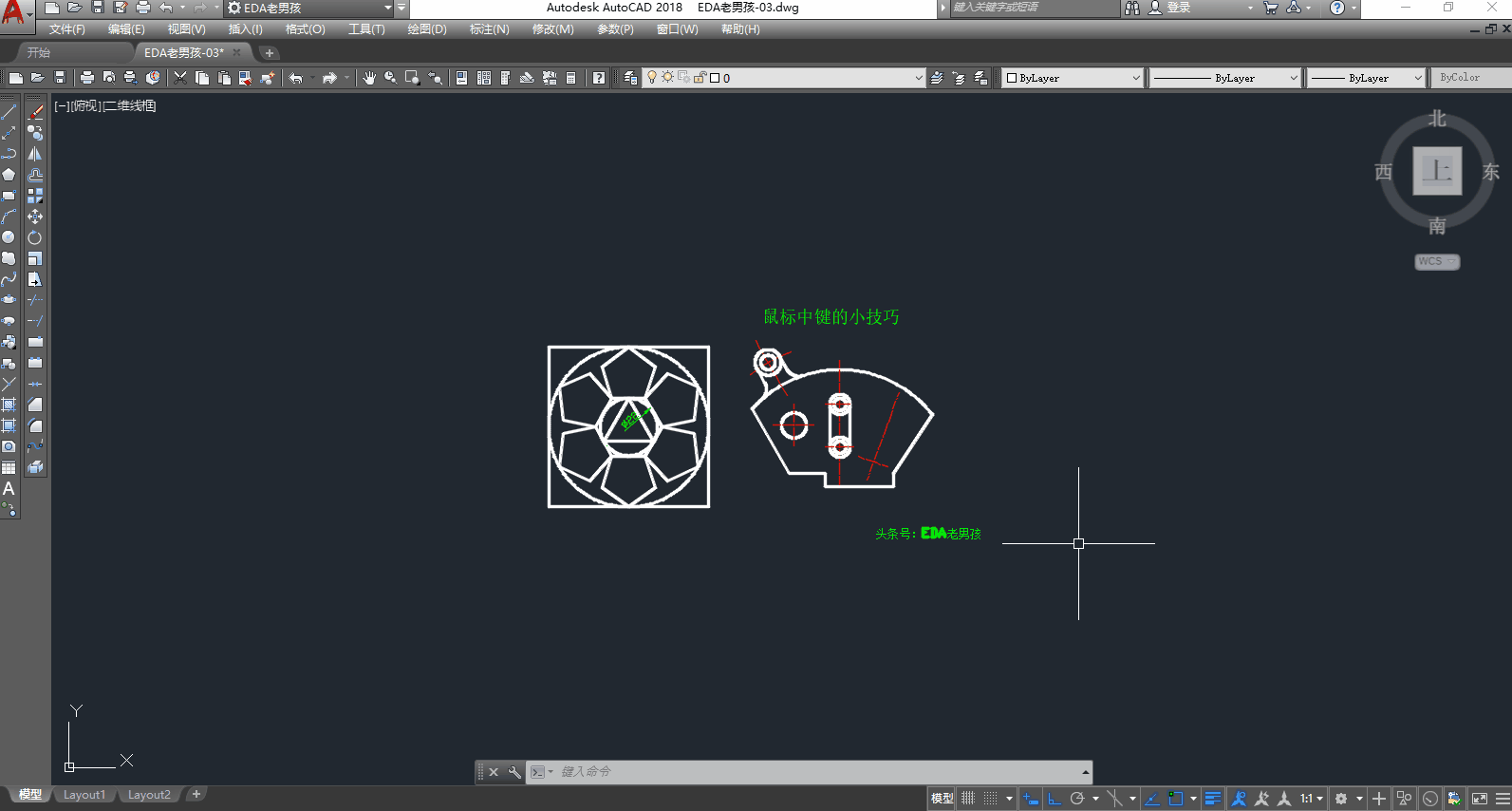The height and width of the screenshot is (811, 1512).
Task: Click the Plot printer icon in toolbar
Action: coord(87,78)
